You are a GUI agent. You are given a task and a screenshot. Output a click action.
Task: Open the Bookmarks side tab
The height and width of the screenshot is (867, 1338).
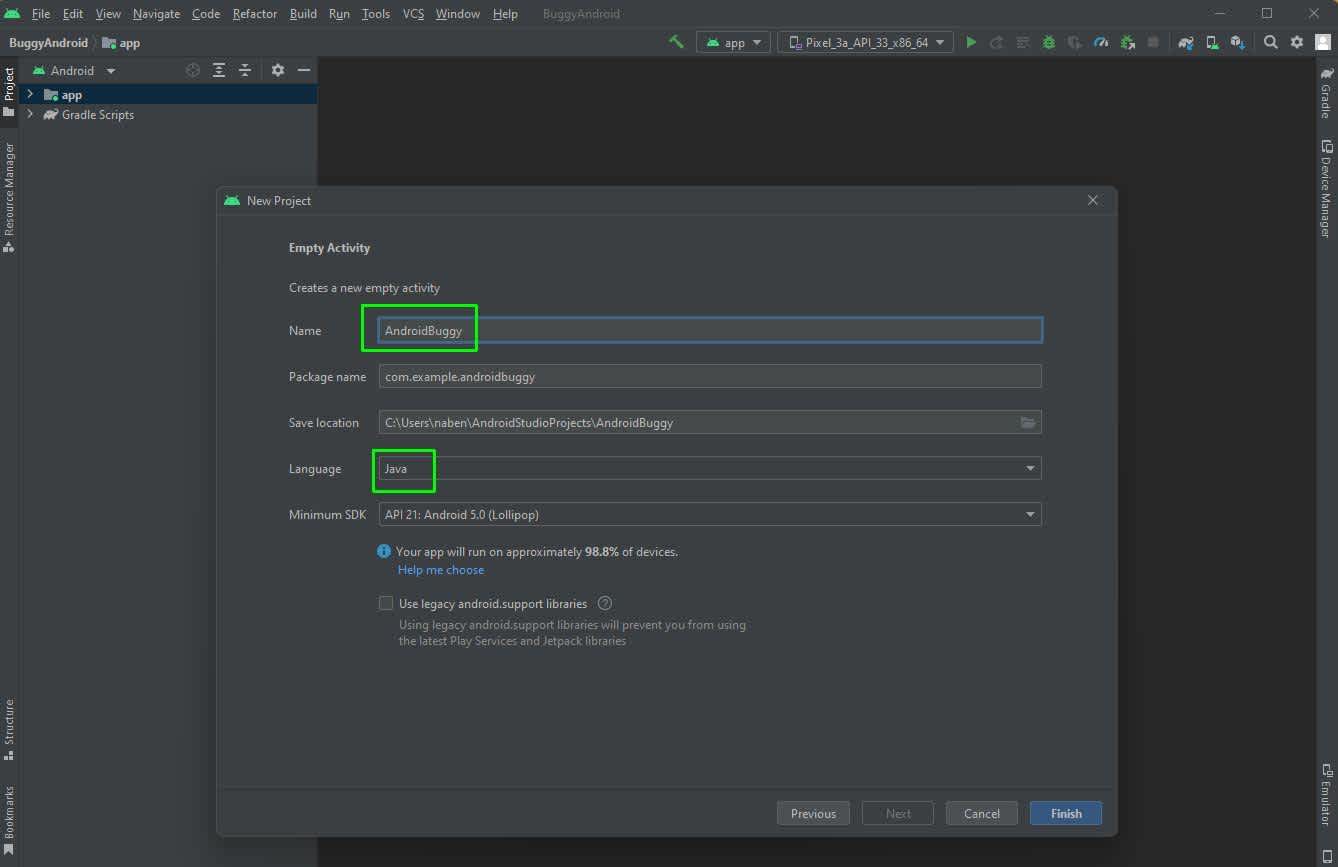9,820
